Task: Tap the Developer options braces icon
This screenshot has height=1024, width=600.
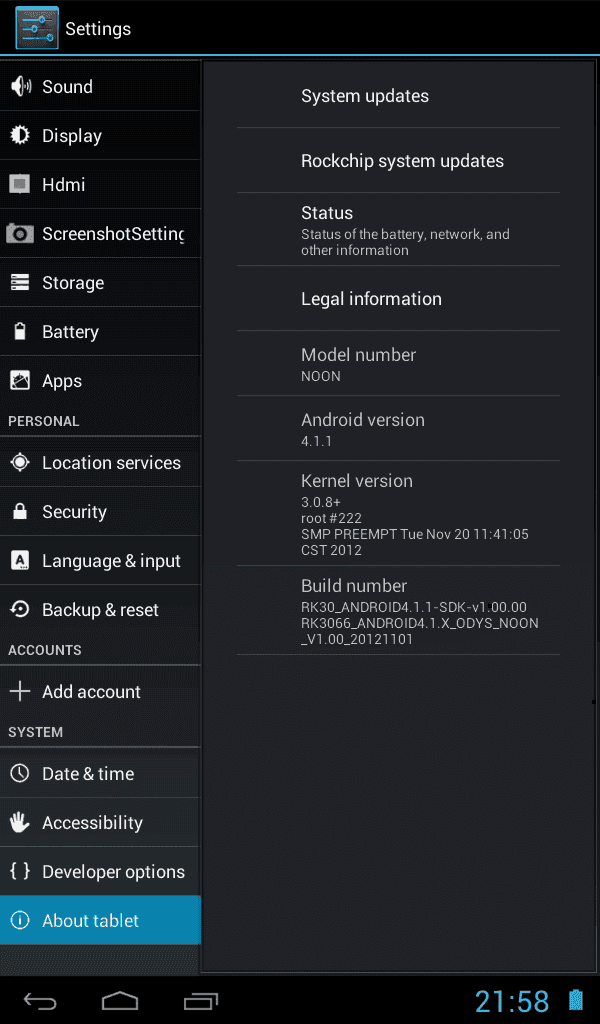Action: tap(20, 871)
